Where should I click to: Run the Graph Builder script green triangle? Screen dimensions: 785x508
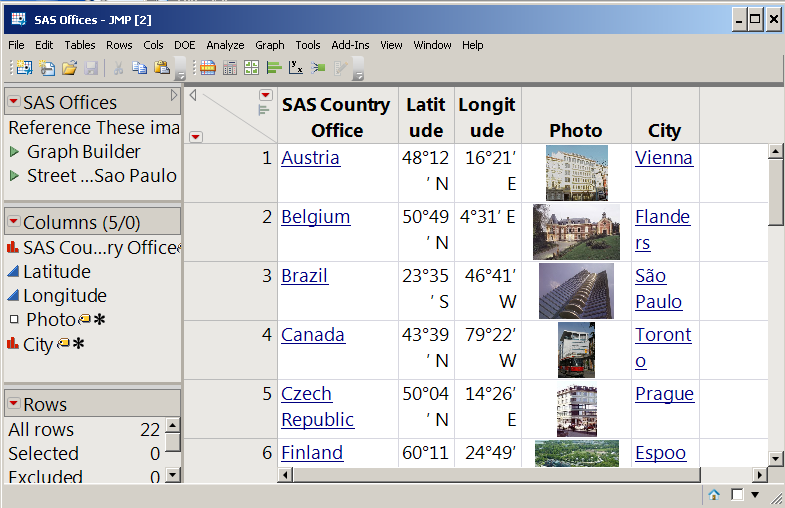point(14,152)
